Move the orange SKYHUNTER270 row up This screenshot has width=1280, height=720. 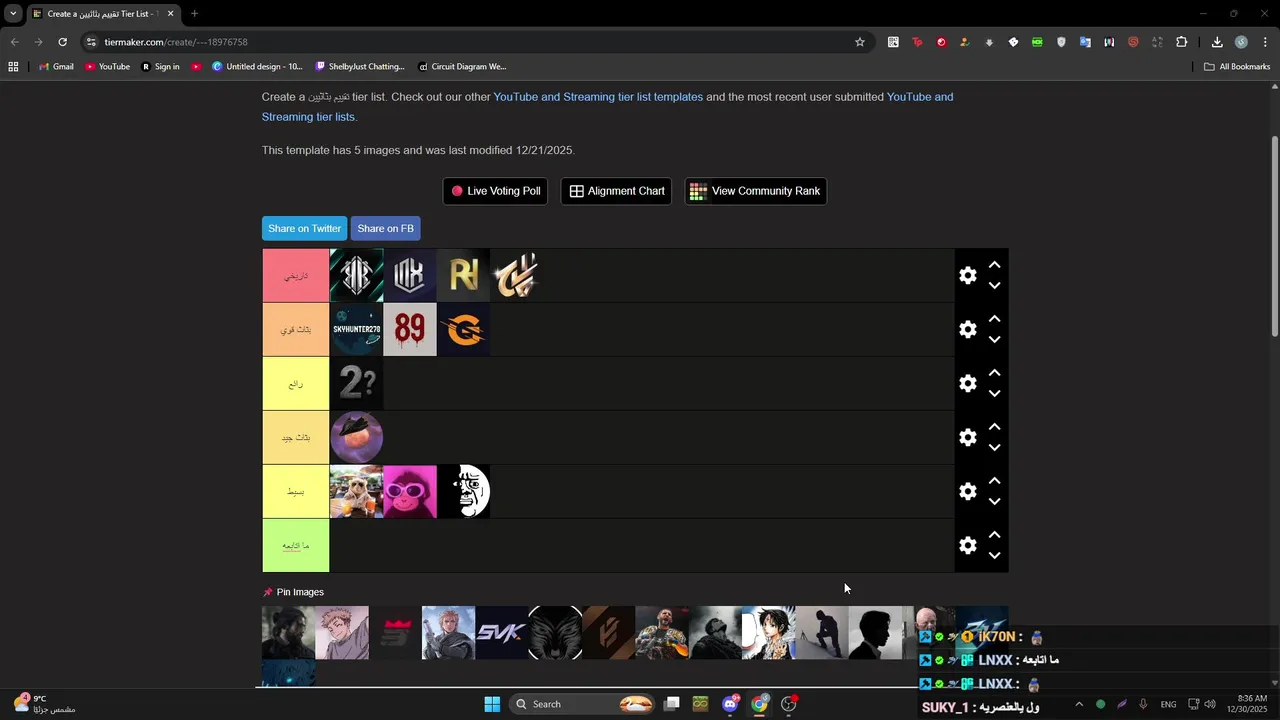click(994, 319)
